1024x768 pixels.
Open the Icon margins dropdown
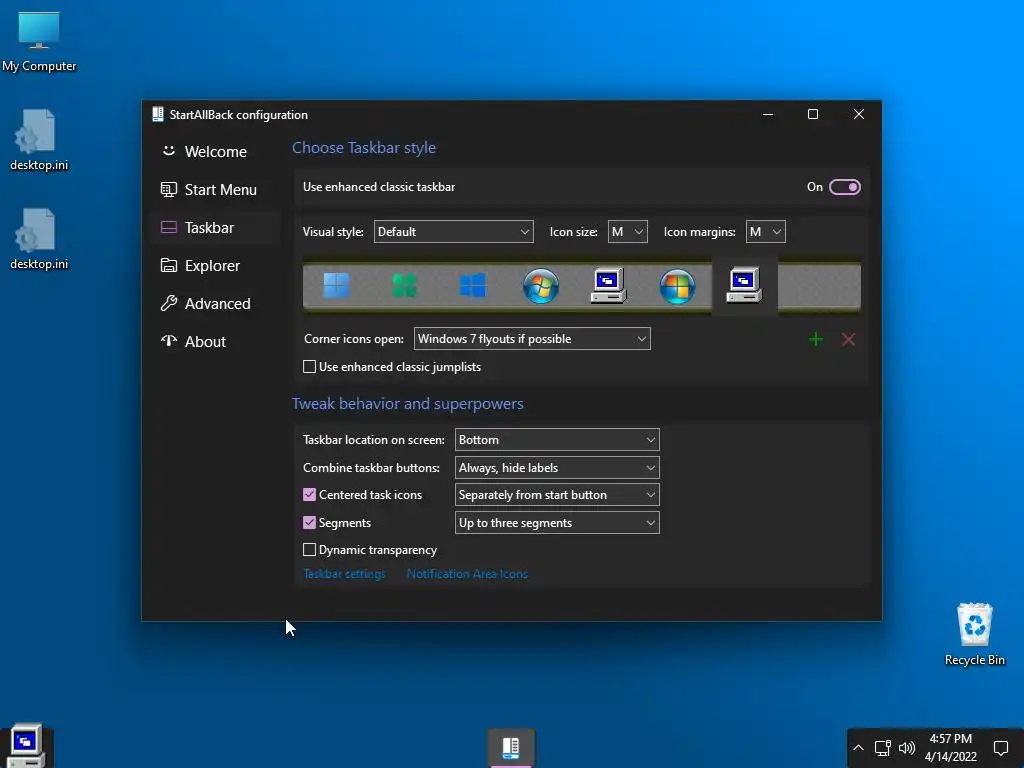coord(765,231)
